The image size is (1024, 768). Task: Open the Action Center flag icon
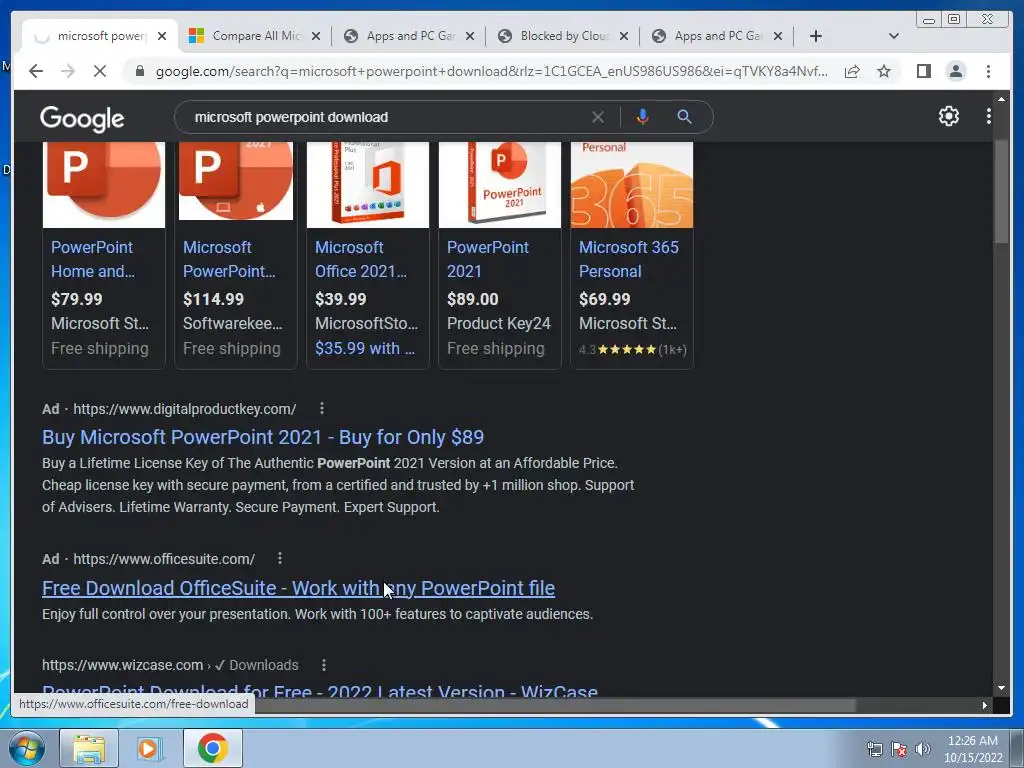899,749
